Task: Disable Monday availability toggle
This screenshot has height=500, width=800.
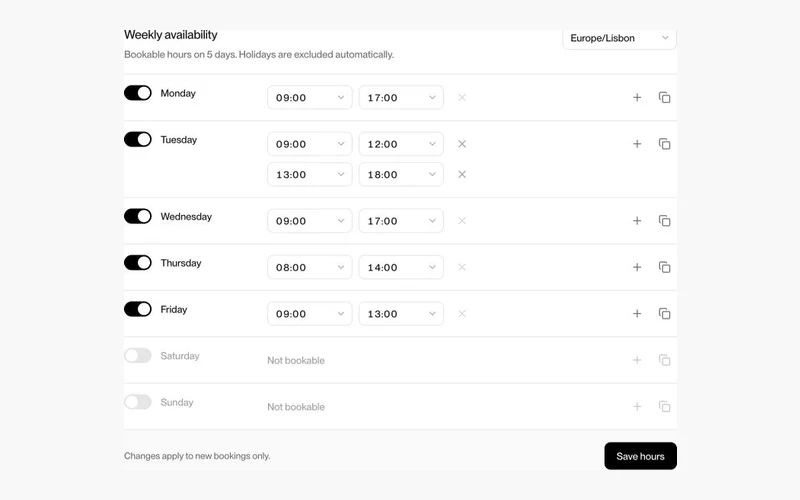Action: point(138,93)
